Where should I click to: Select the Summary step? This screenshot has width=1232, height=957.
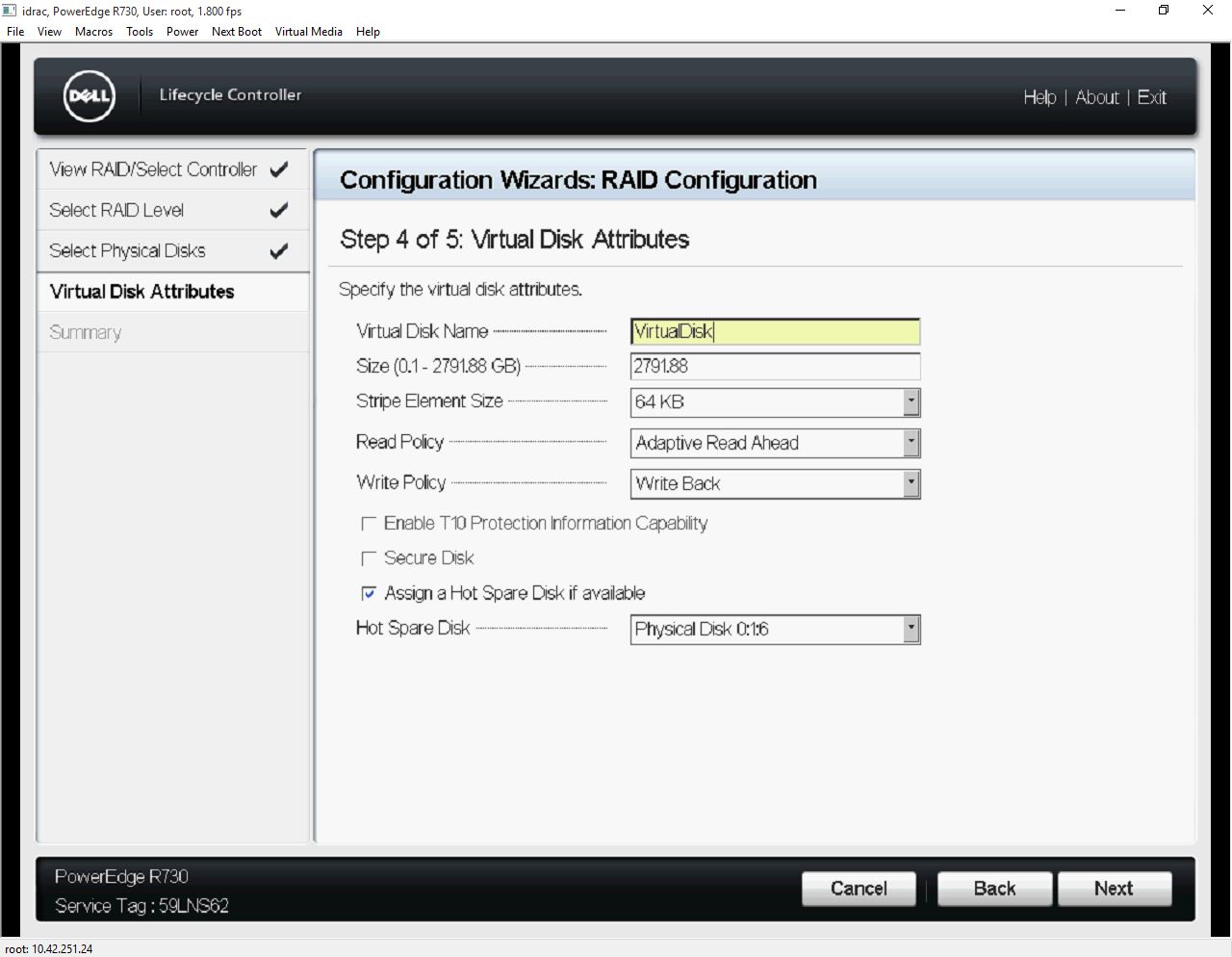pyautogui.click(x=172, y=332)
